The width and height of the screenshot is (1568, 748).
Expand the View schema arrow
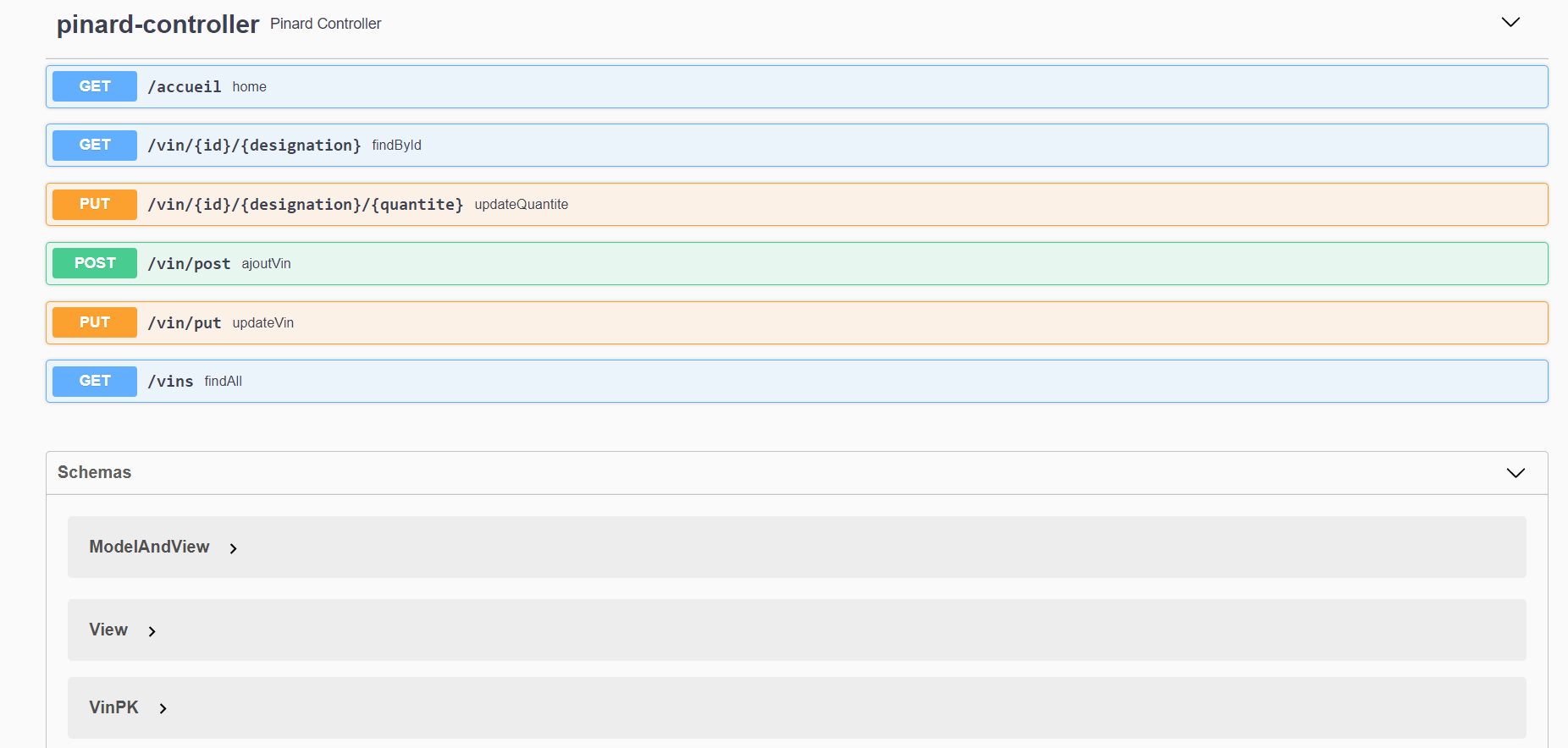coord(152,632)
